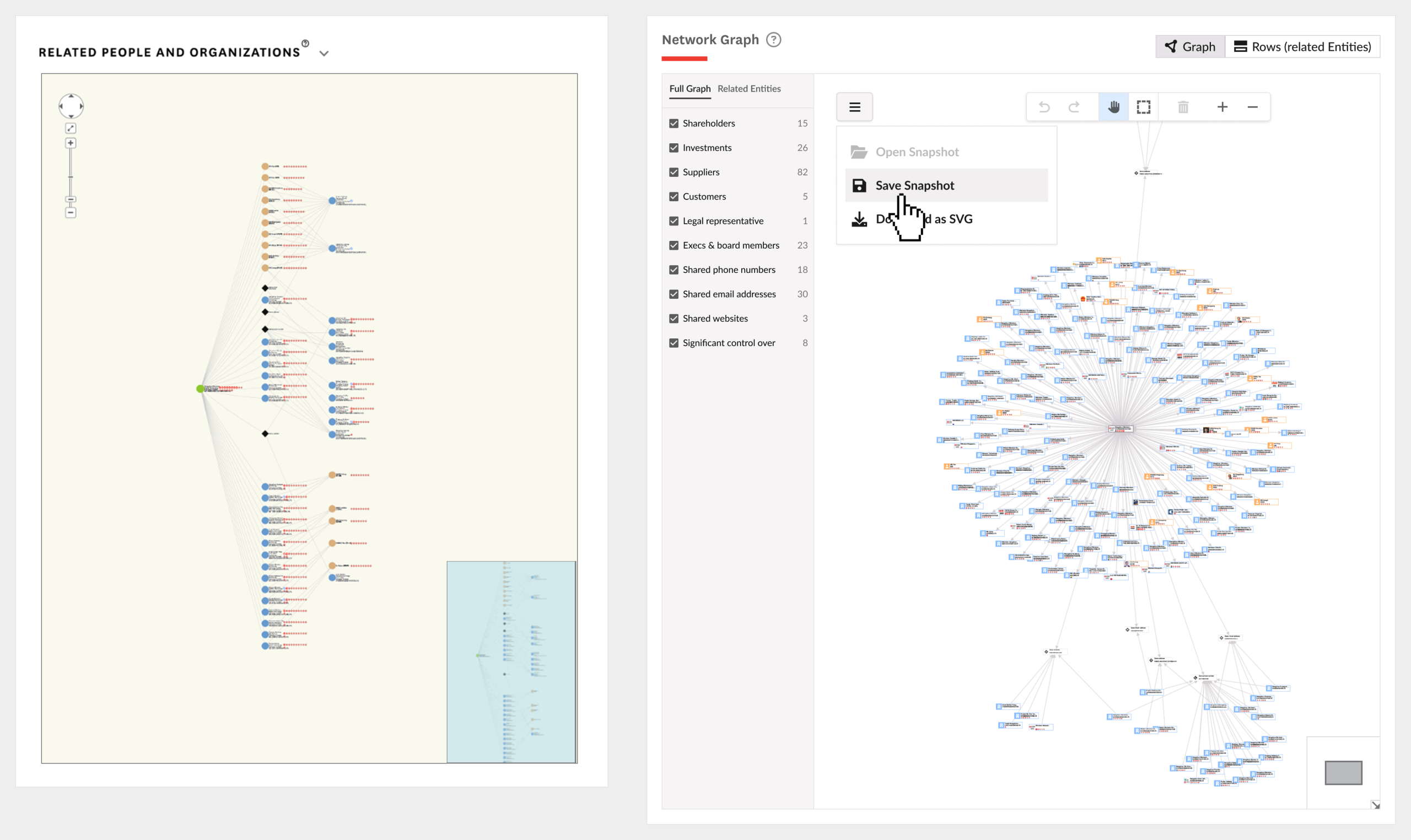Image resolution: width=1411 pixels, height=840 pixels.
Task: Choose Open Snapshot from the menu
Action: coord(946,152)
